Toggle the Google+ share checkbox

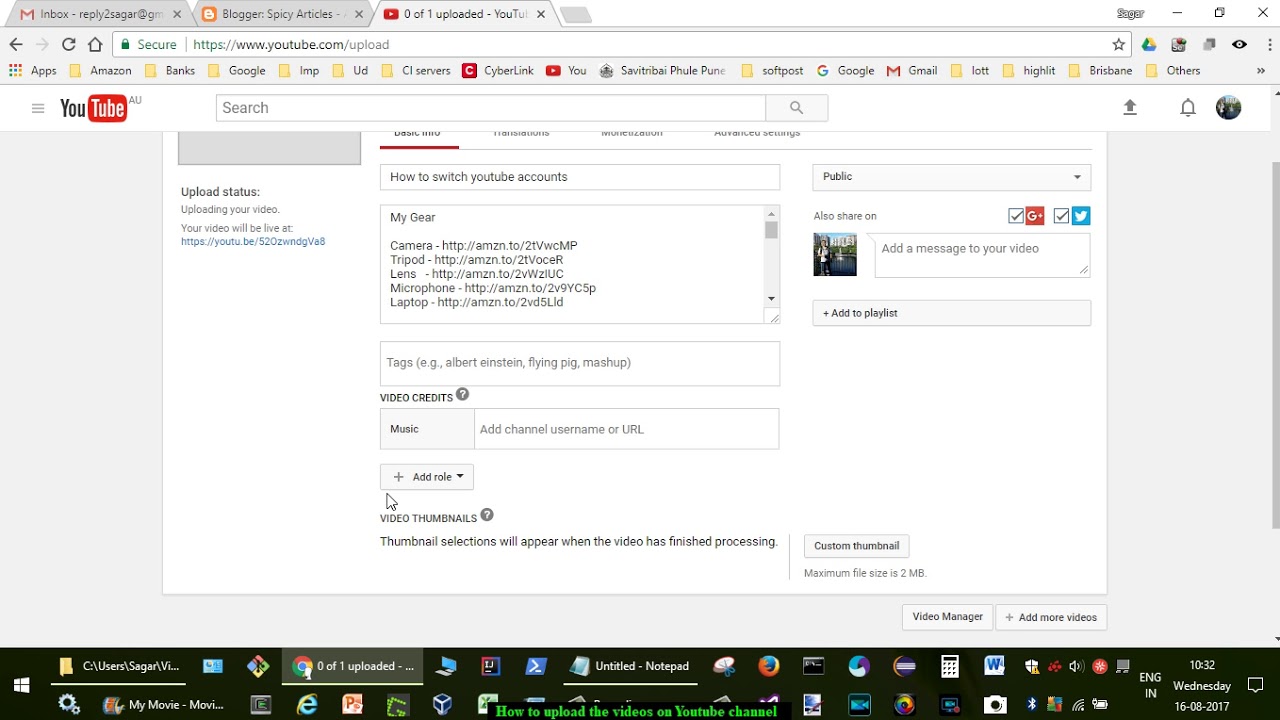tap(1016, 216)
